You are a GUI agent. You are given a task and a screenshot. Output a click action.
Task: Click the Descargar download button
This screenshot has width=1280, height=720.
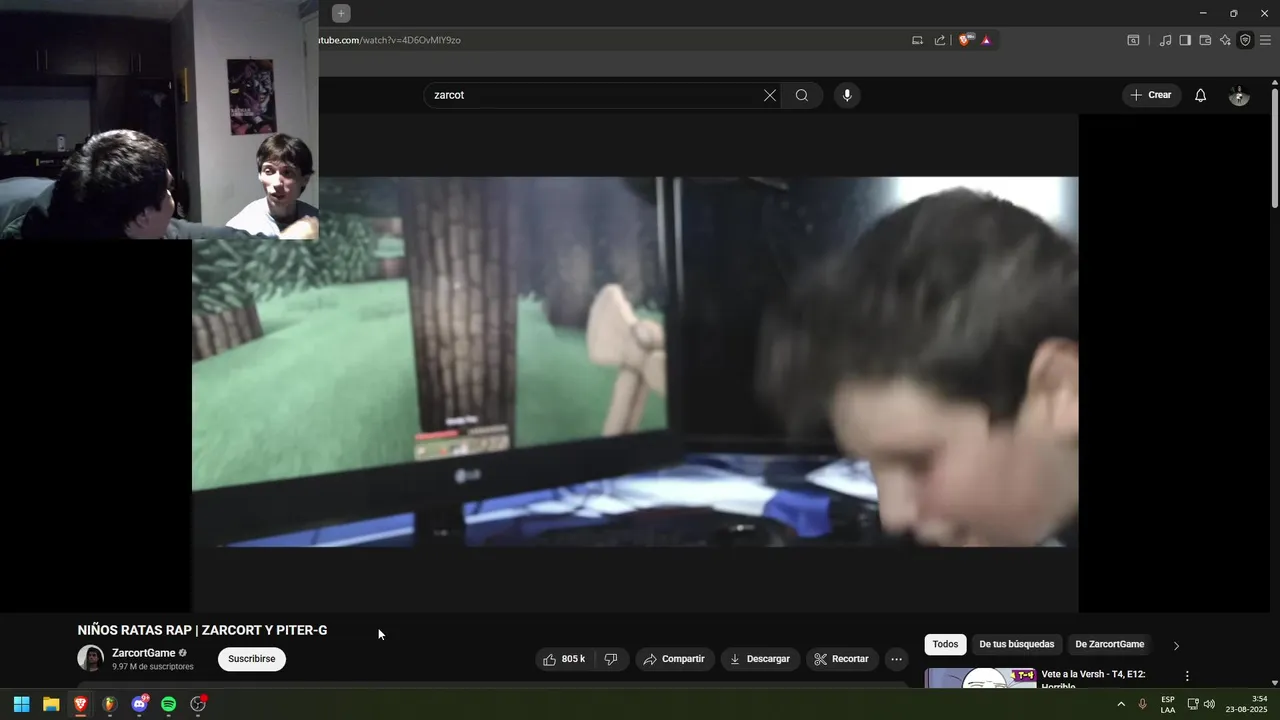760,659
